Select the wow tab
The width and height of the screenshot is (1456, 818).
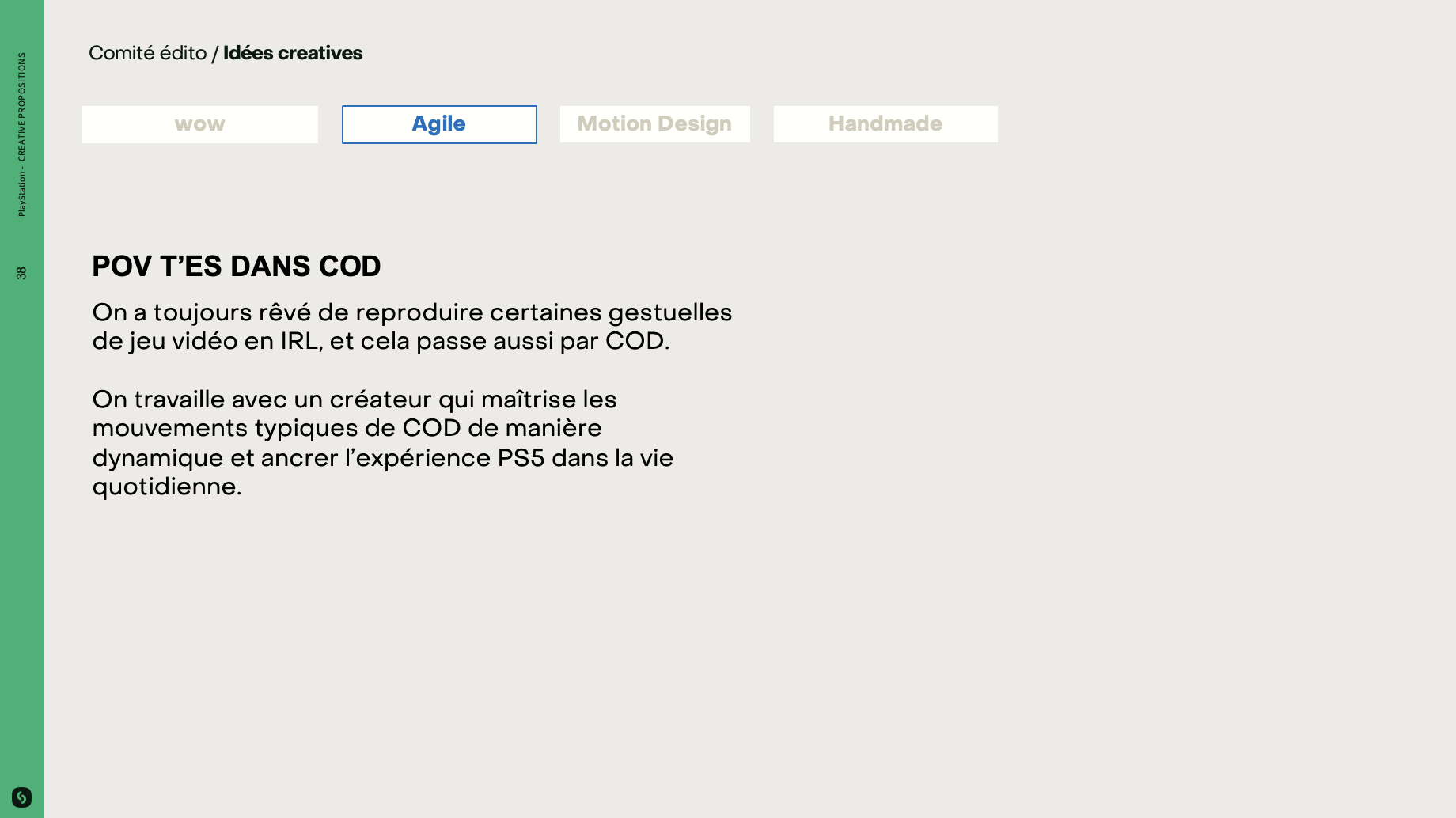[x=200, y=124]
